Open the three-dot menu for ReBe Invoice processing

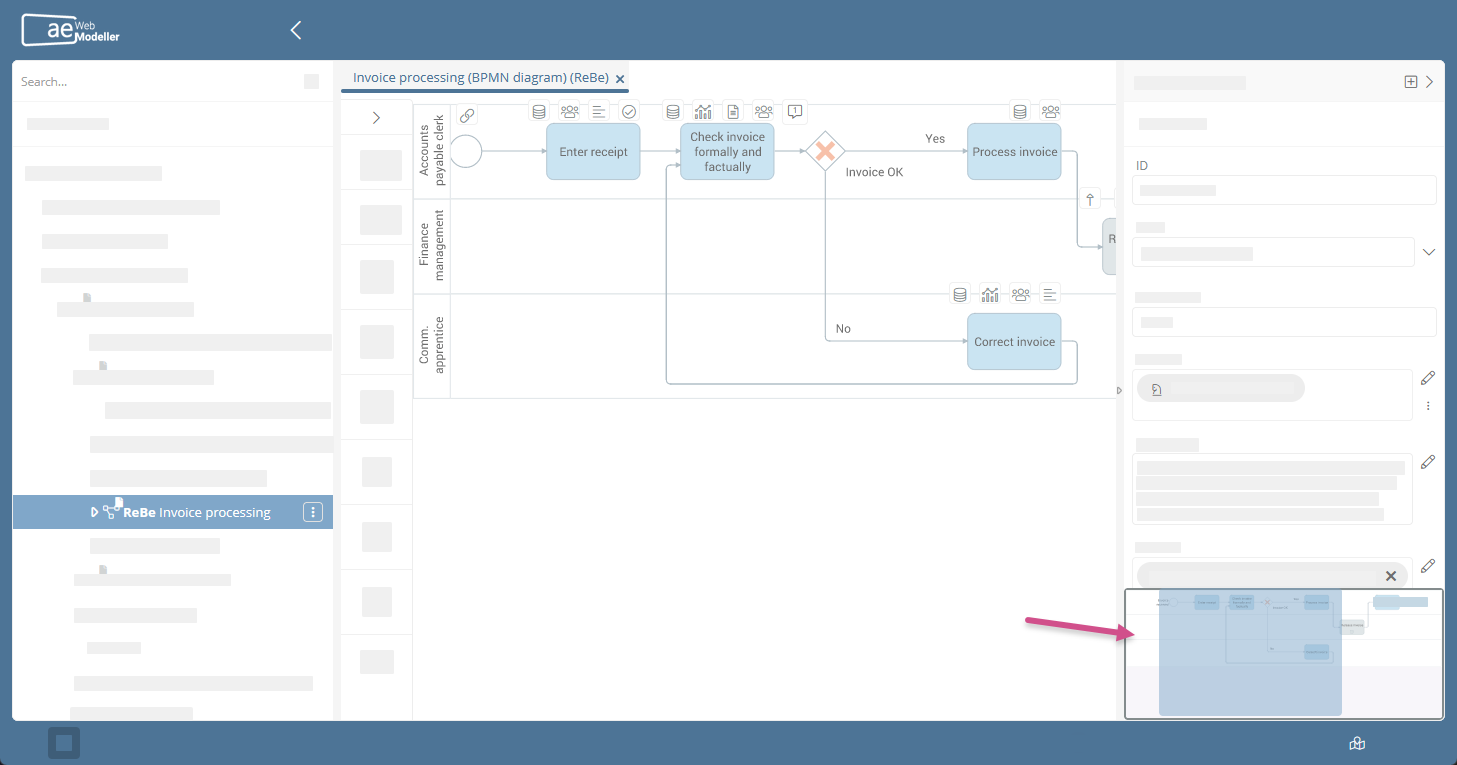313,512
